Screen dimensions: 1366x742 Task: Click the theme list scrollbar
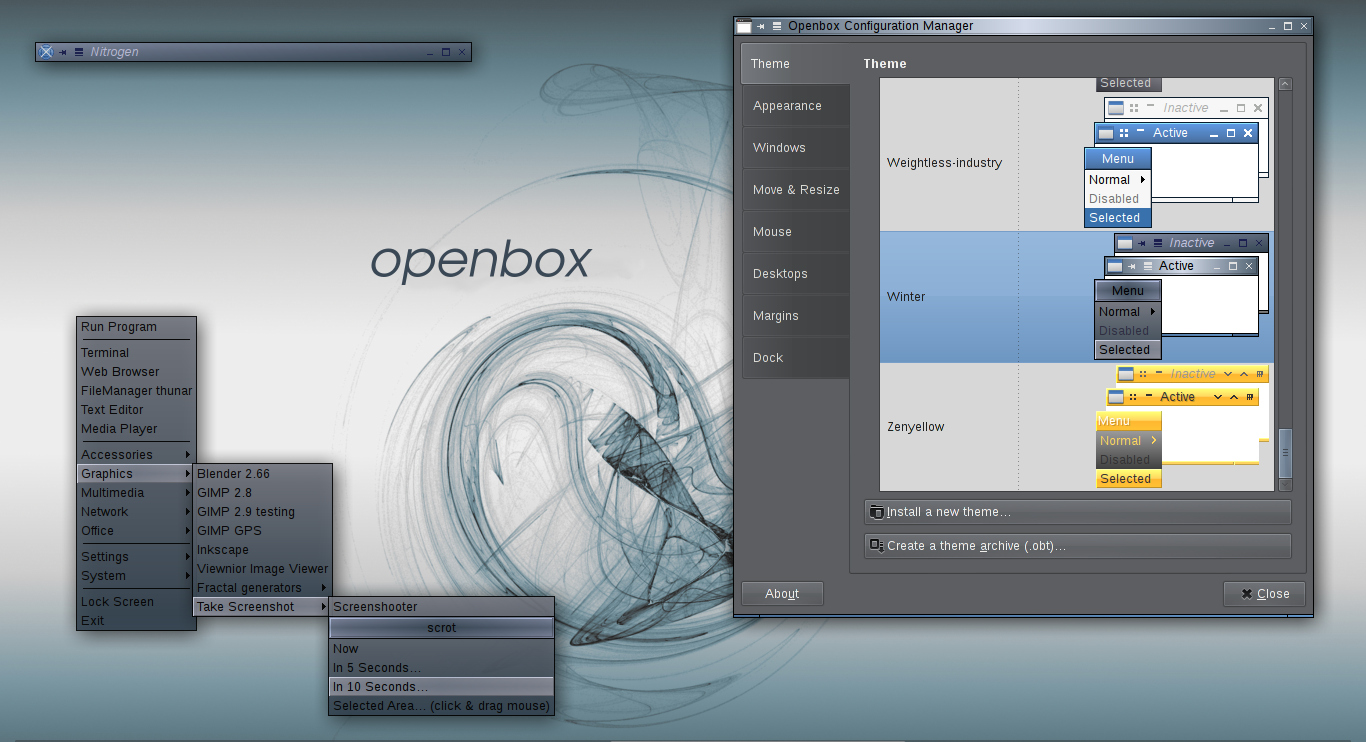click(x=1285, y=450)
